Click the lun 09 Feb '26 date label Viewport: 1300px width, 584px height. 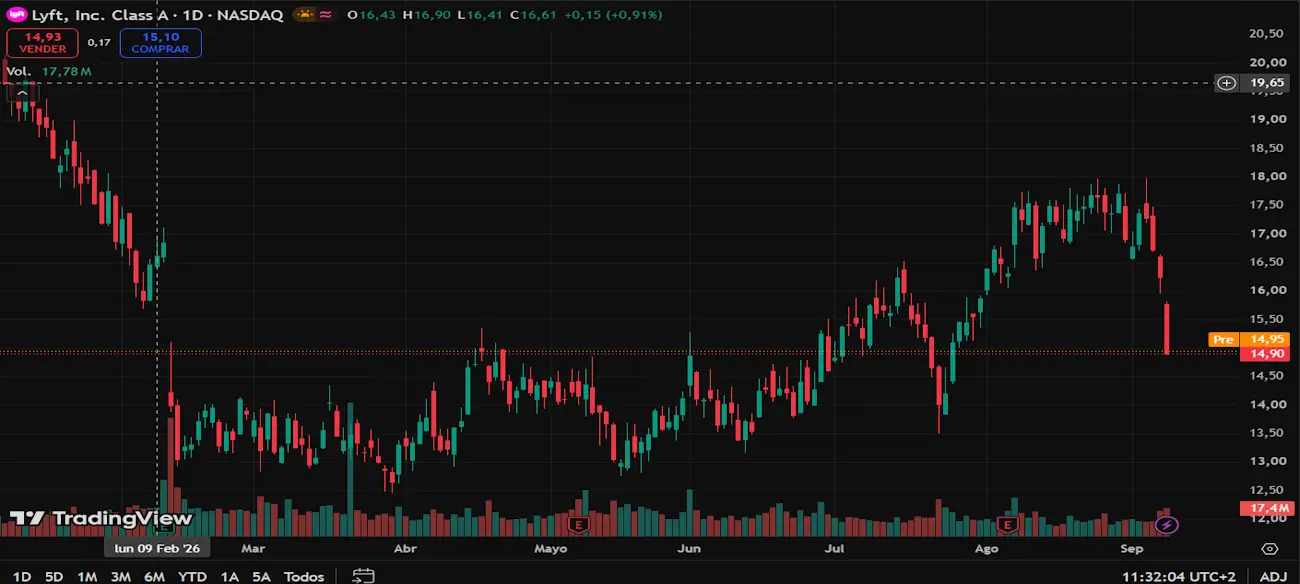(157, 549)
